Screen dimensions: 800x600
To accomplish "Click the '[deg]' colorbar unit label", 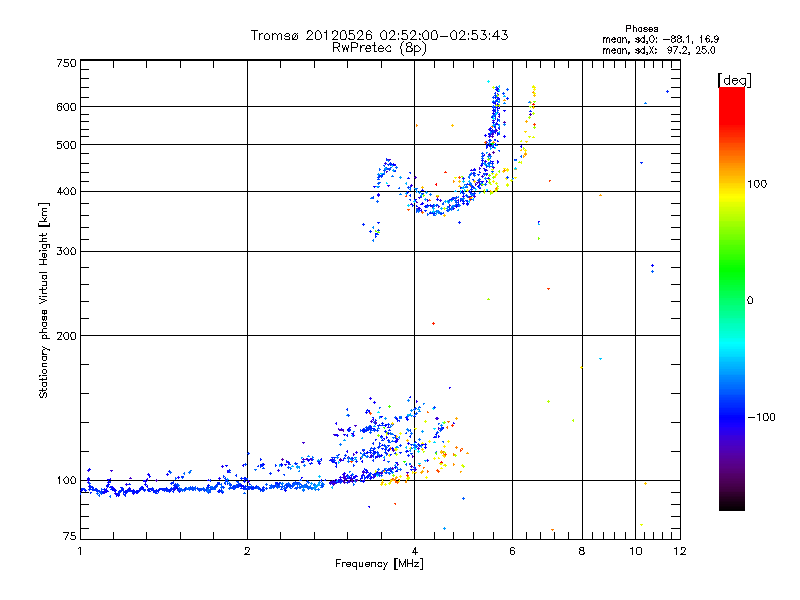I will [x=734, y=80].
